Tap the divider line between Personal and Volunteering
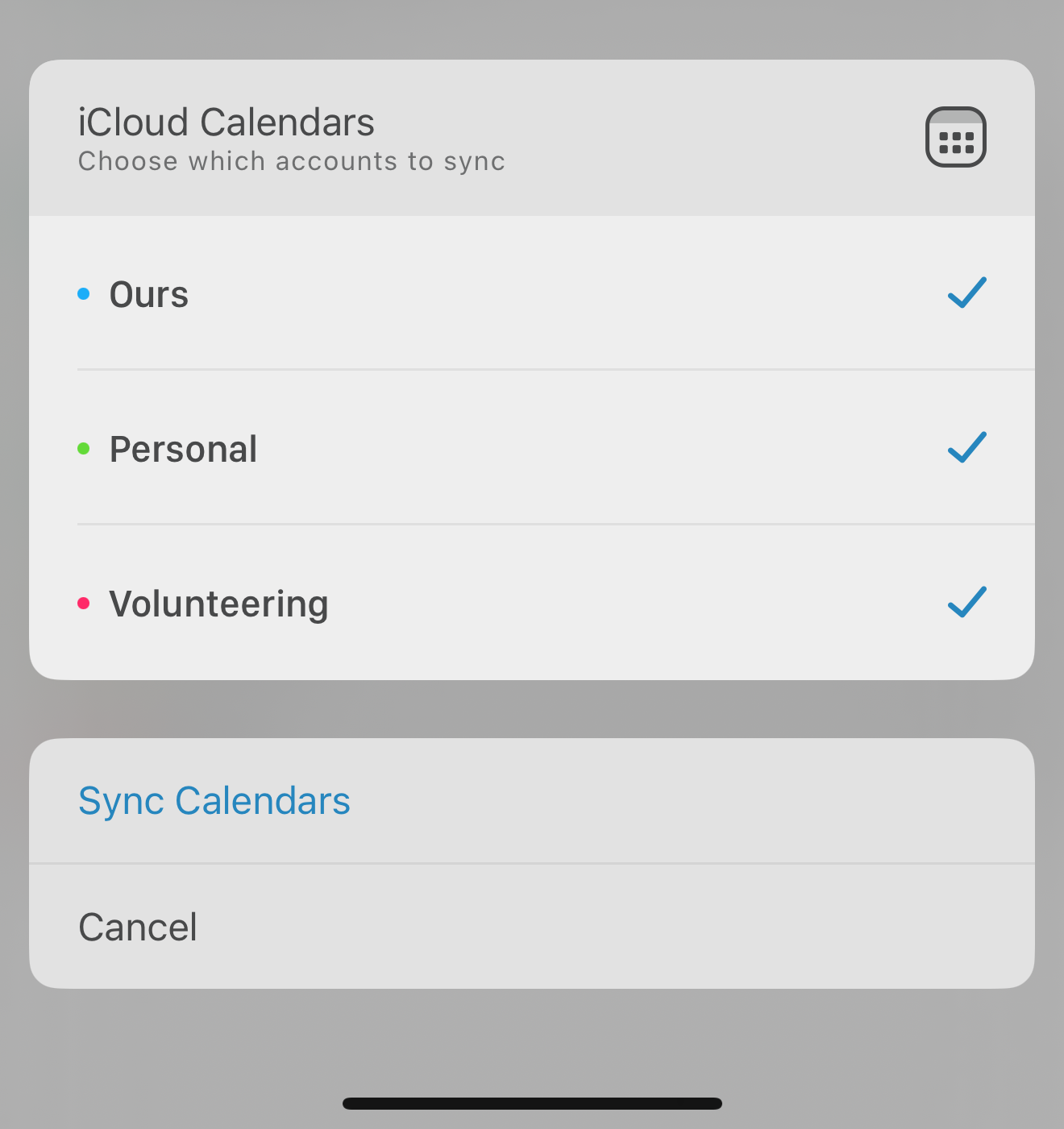 coord(556,525)
